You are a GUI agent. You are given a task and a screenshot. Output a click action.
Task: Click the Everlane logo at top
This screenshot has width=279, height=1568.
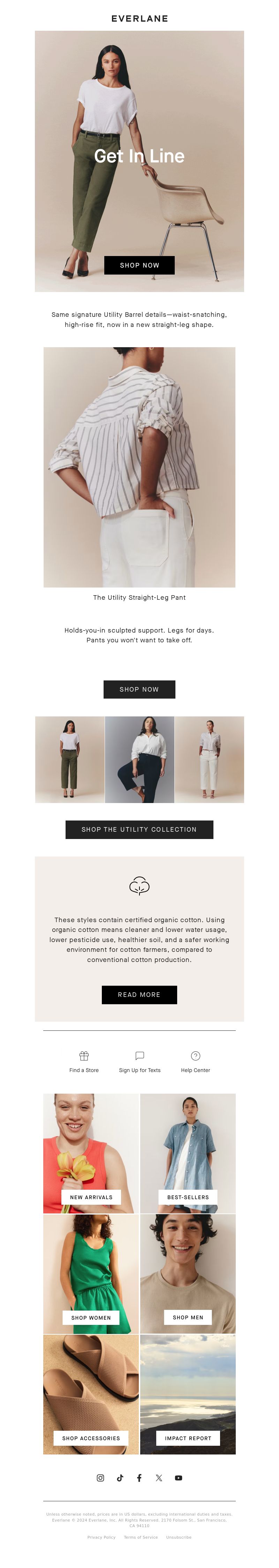coord(139,19)
